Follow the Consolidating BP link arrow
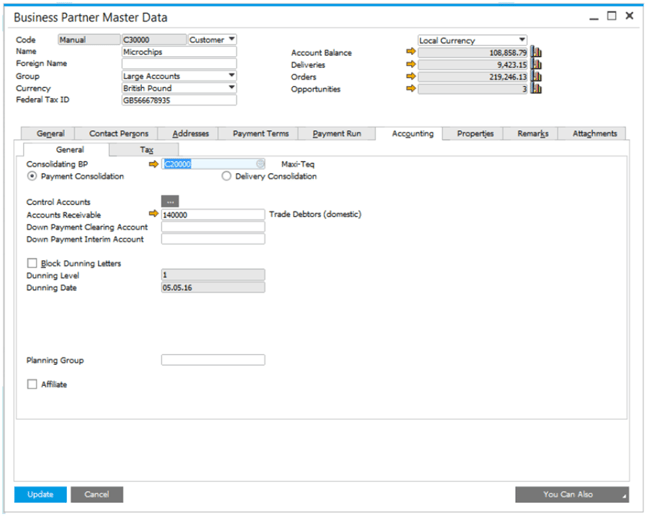 tap(154, 164)
